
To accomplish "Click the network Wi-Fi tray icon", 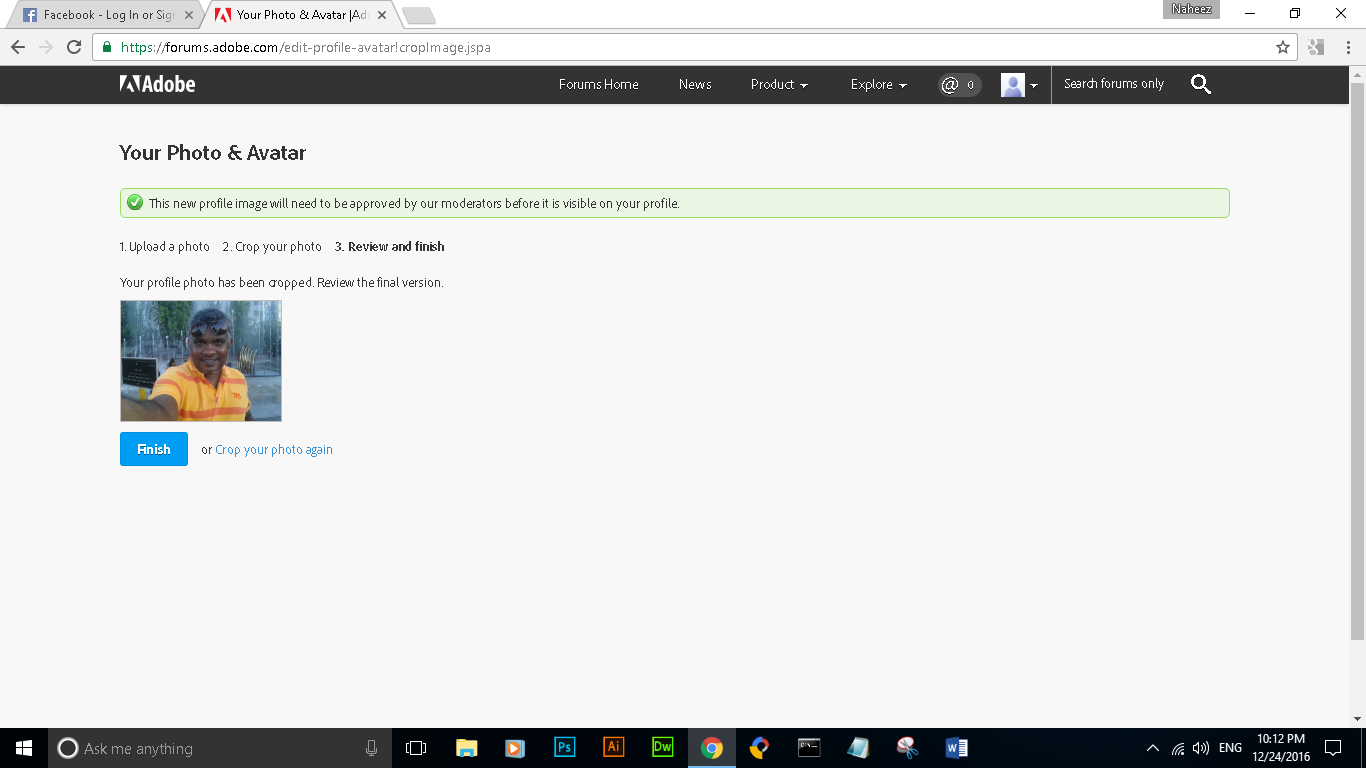I will [1178, 748].
